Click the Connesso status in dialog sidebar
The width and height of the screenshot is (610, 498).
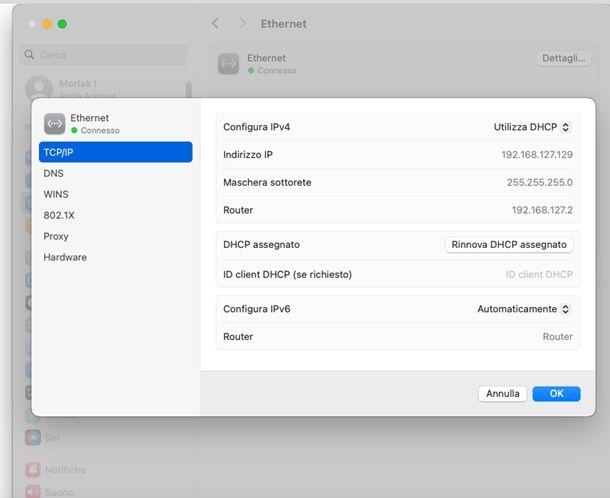(96, 130)
